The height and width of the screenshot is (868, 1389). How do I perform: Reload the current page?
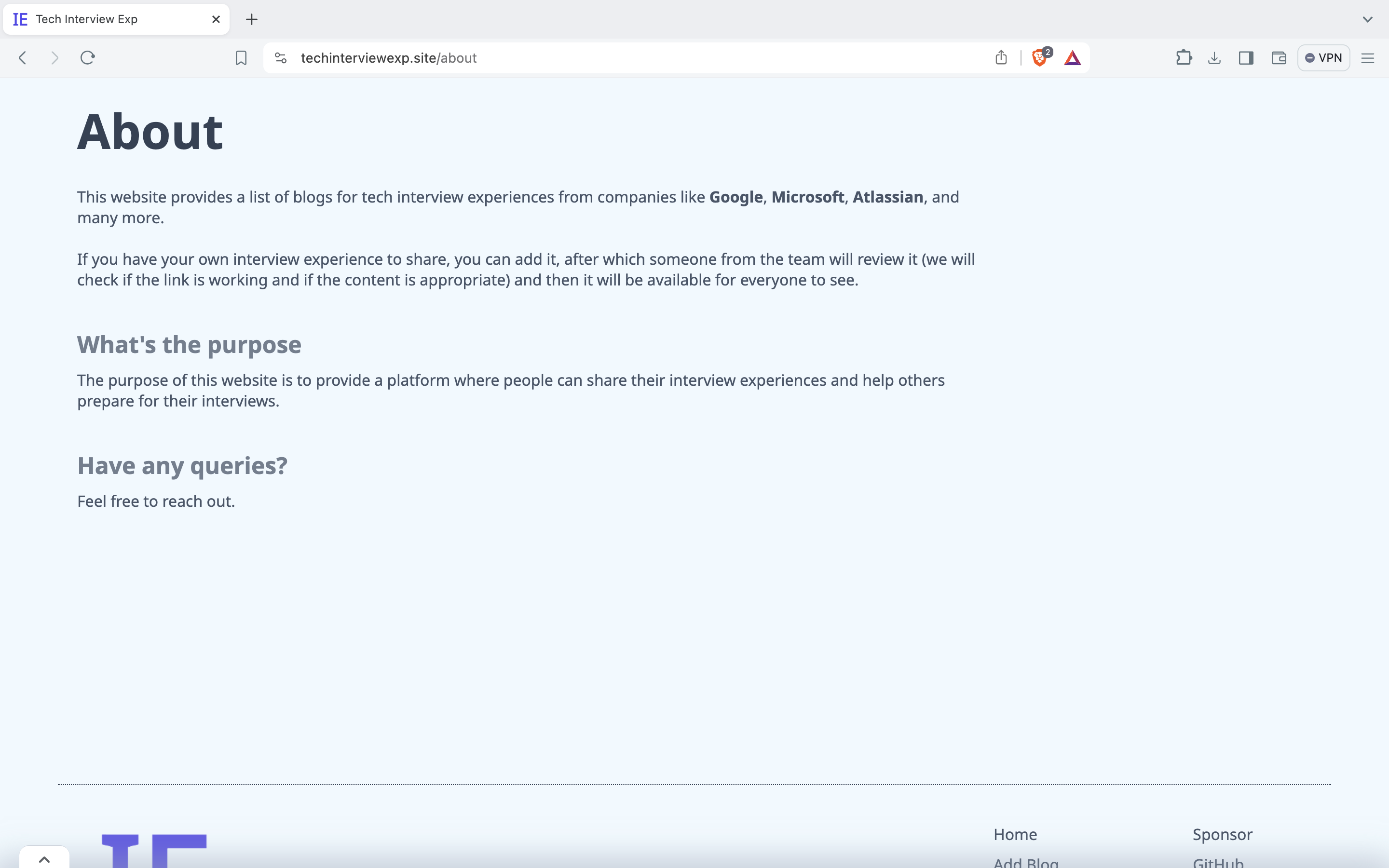87,58
